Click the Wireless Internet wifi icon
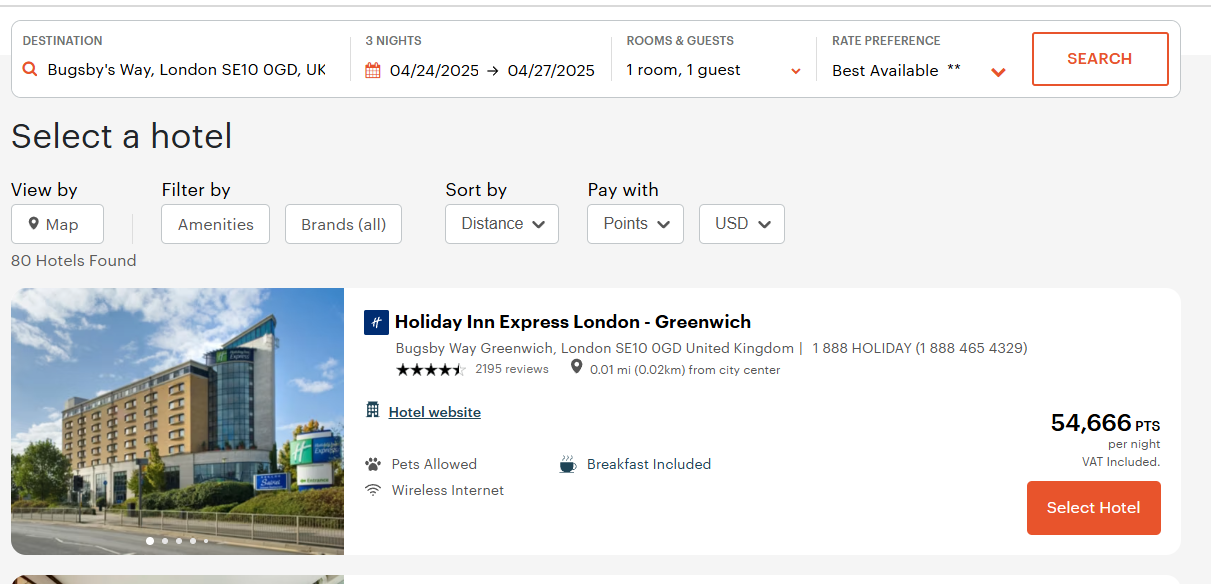Viewport: 1211px width, 584px height. pos(373,490)
